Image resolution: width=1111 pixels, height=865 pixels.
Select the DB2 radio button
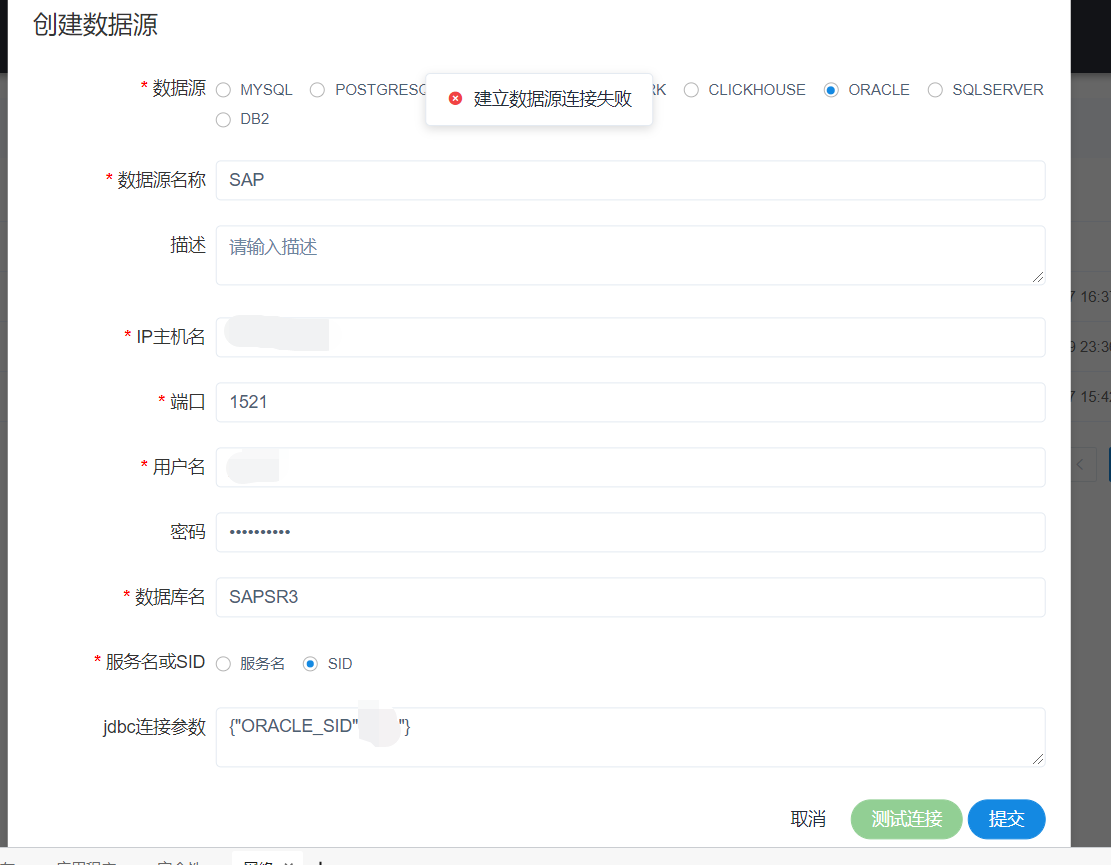(x=223, y=119)
